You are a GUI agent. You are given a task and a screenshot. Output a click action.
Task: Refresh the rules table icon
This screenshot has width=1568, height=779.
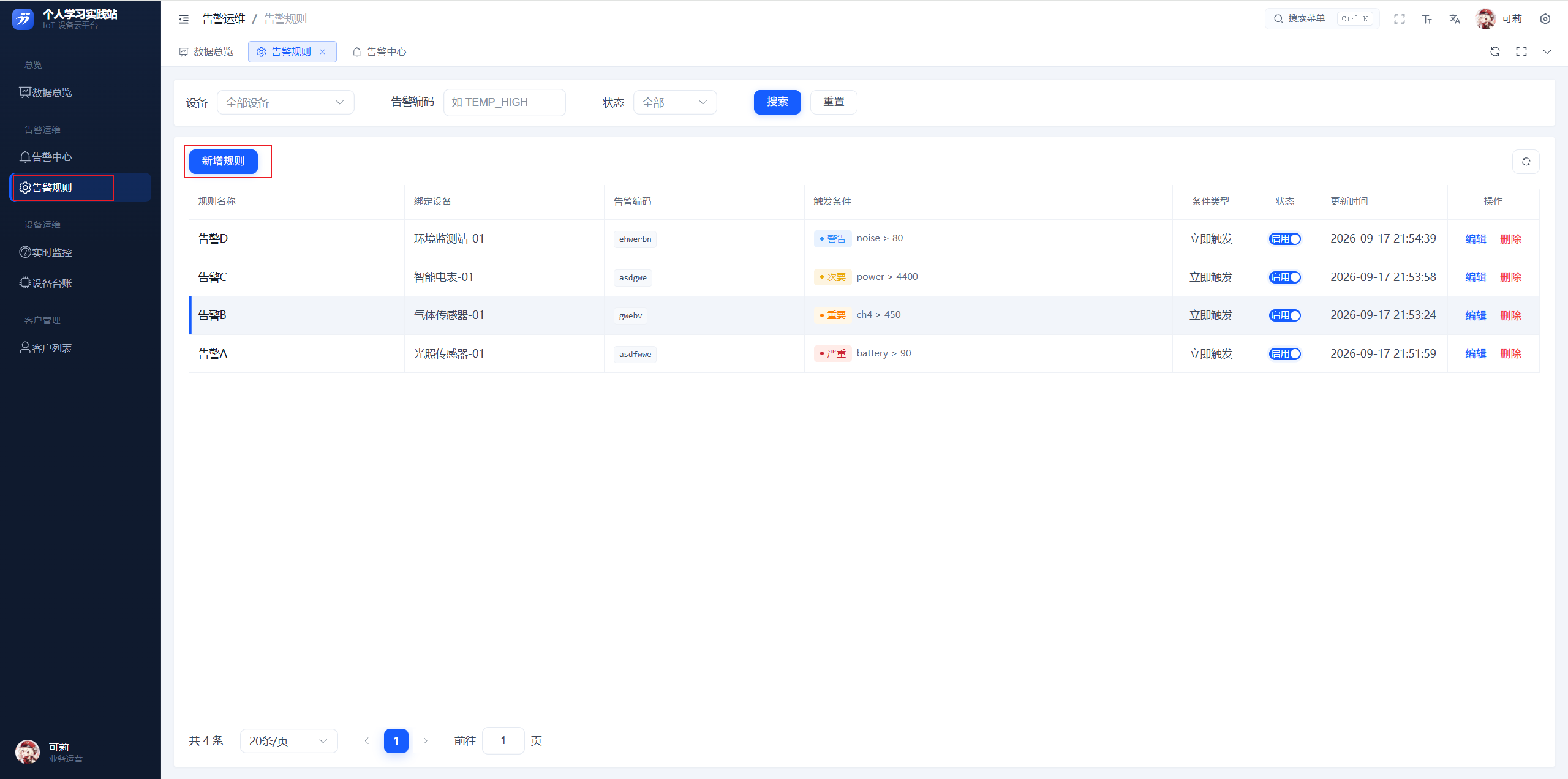(x=1526, y=162)
